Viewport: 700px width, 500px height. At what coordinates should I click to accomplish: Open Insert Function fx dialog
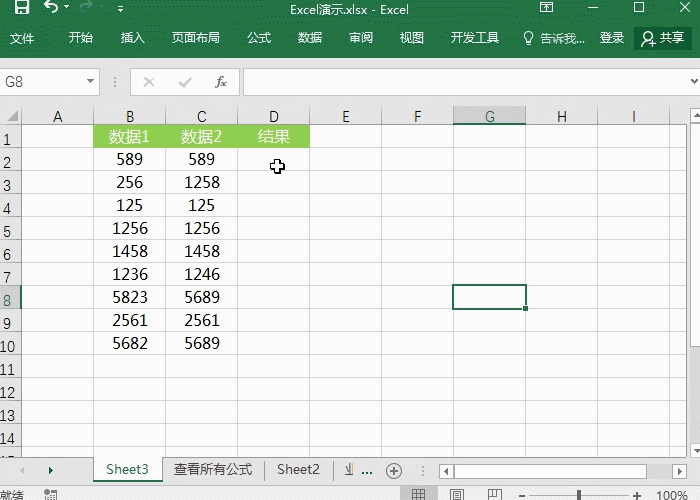221,82
